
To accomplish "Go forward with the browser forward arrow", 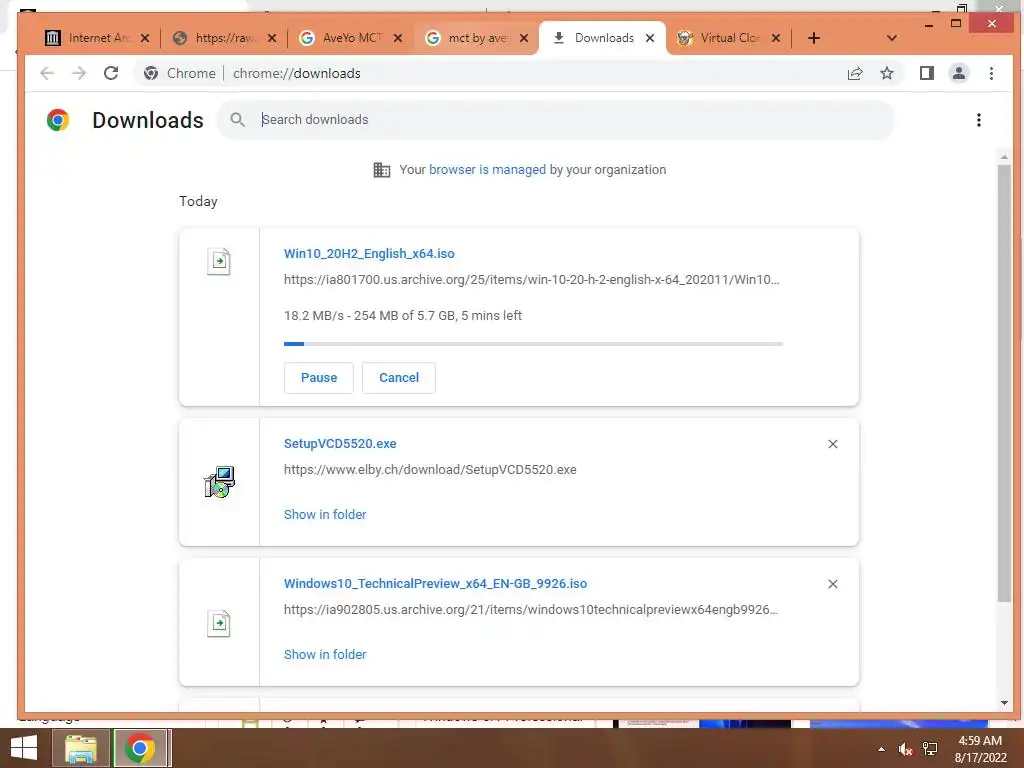I will [79, 73].
